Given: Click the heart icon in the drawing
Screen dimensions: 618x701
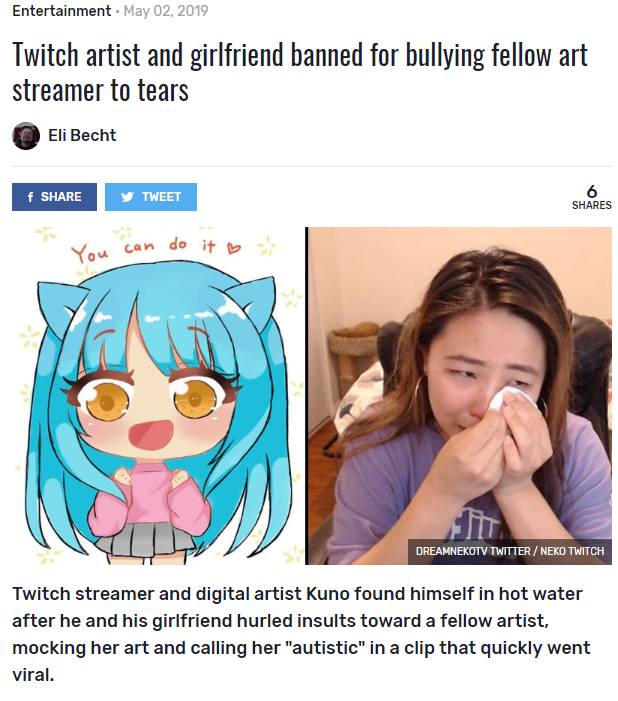Looking at the screenshot, I should 234,247.
